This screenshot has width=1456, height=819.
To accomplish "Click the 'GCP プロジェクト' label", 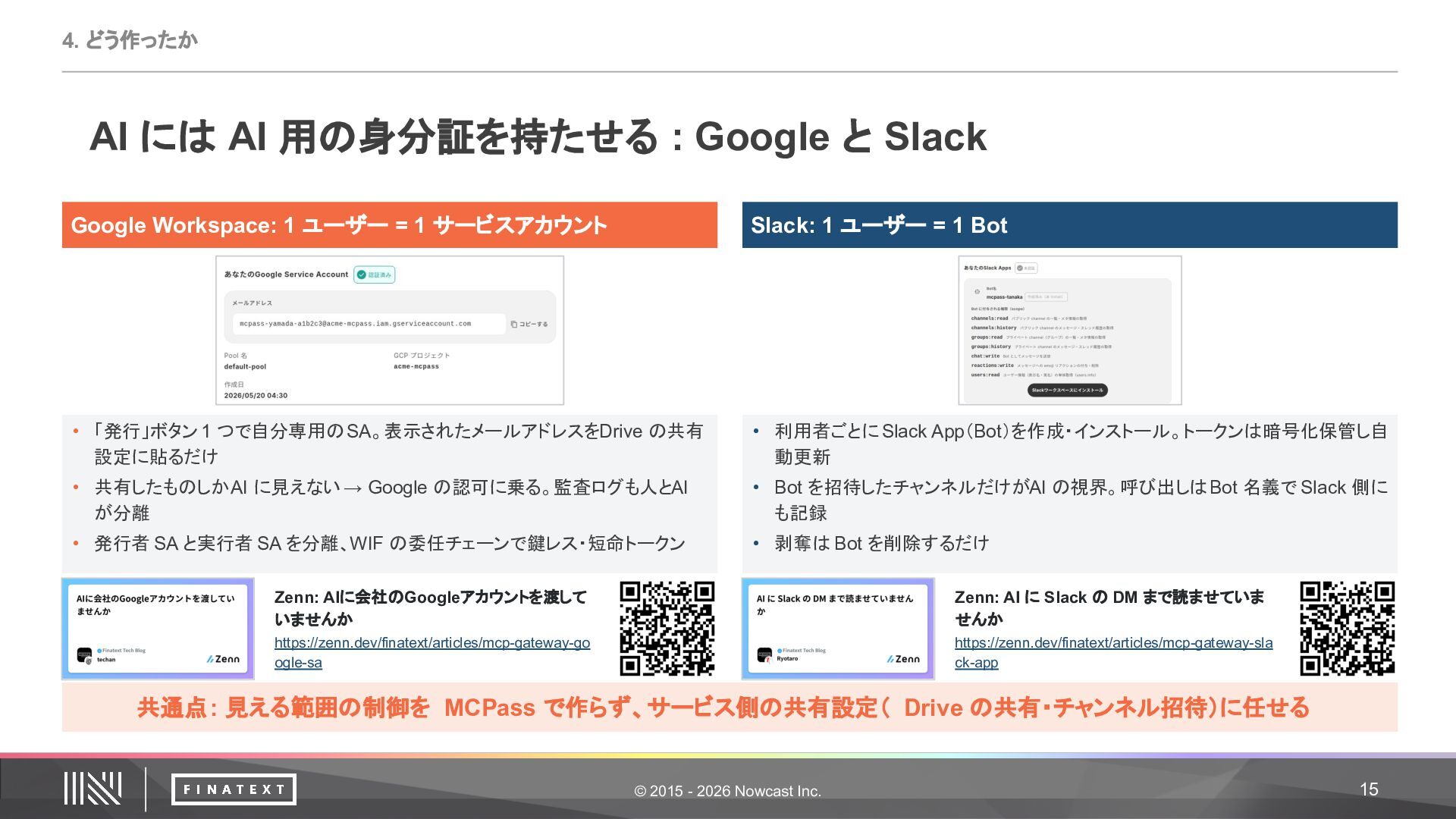I will pos(422,356).
